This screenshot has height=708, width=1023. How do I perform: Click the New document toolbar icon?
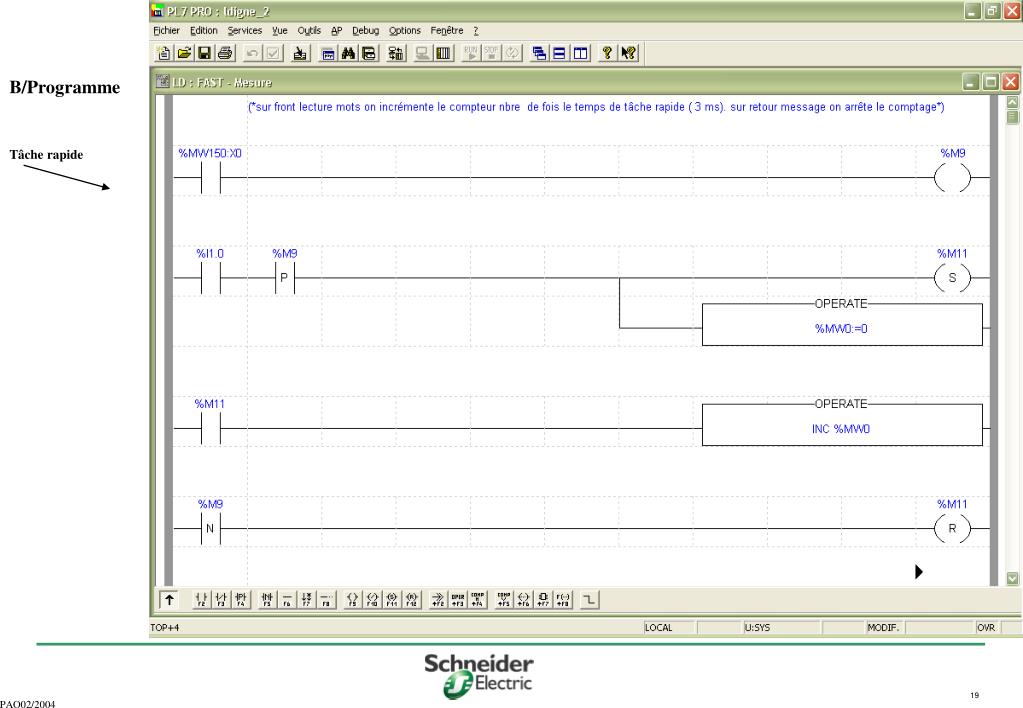164,54
